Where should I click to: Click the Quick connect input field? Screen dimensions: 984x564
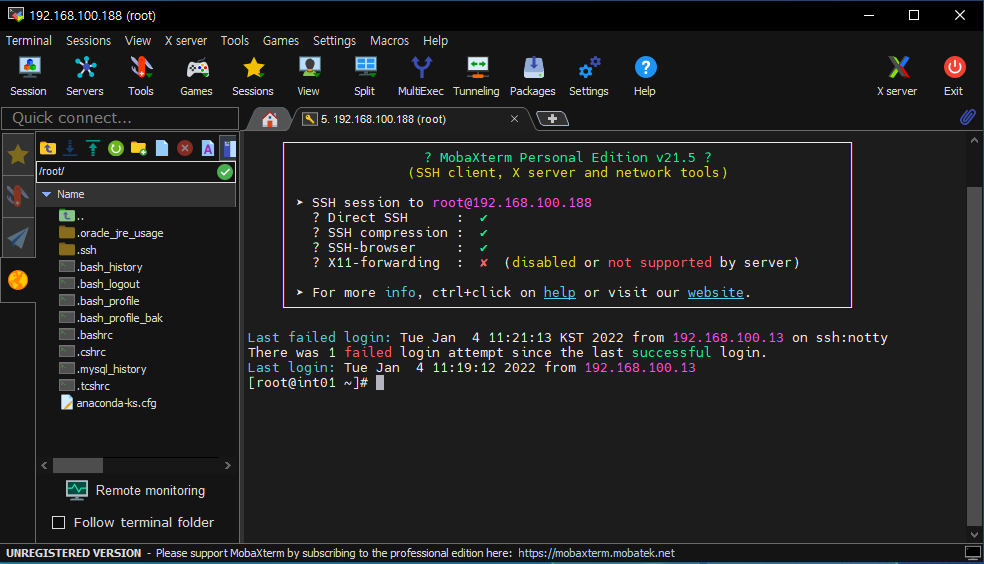pyautogui.click(x=120, y=118)
